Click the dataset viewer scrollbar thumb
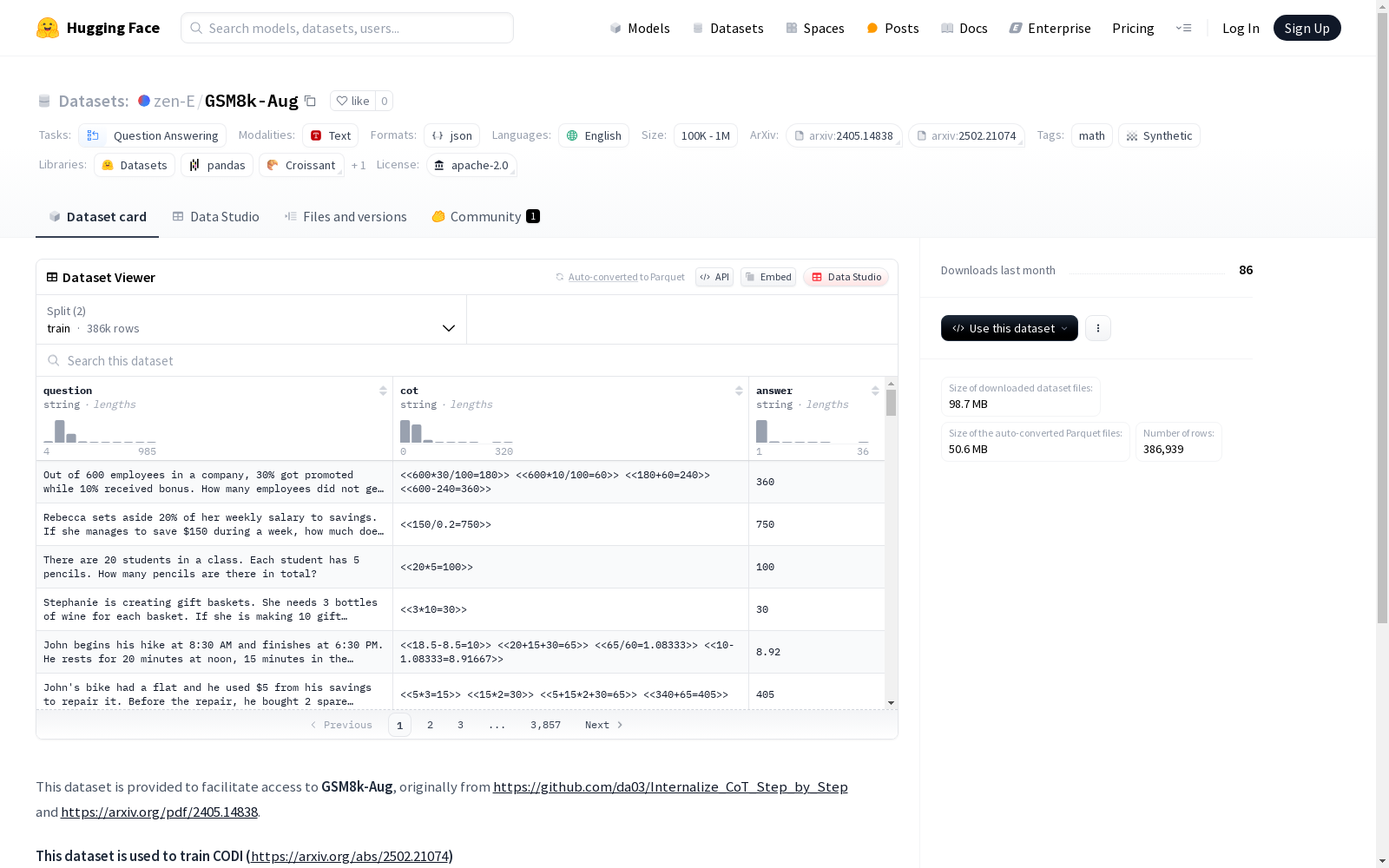Viewport: 1389px width, 868px height. pyautogui.click(x=891, y=403)
